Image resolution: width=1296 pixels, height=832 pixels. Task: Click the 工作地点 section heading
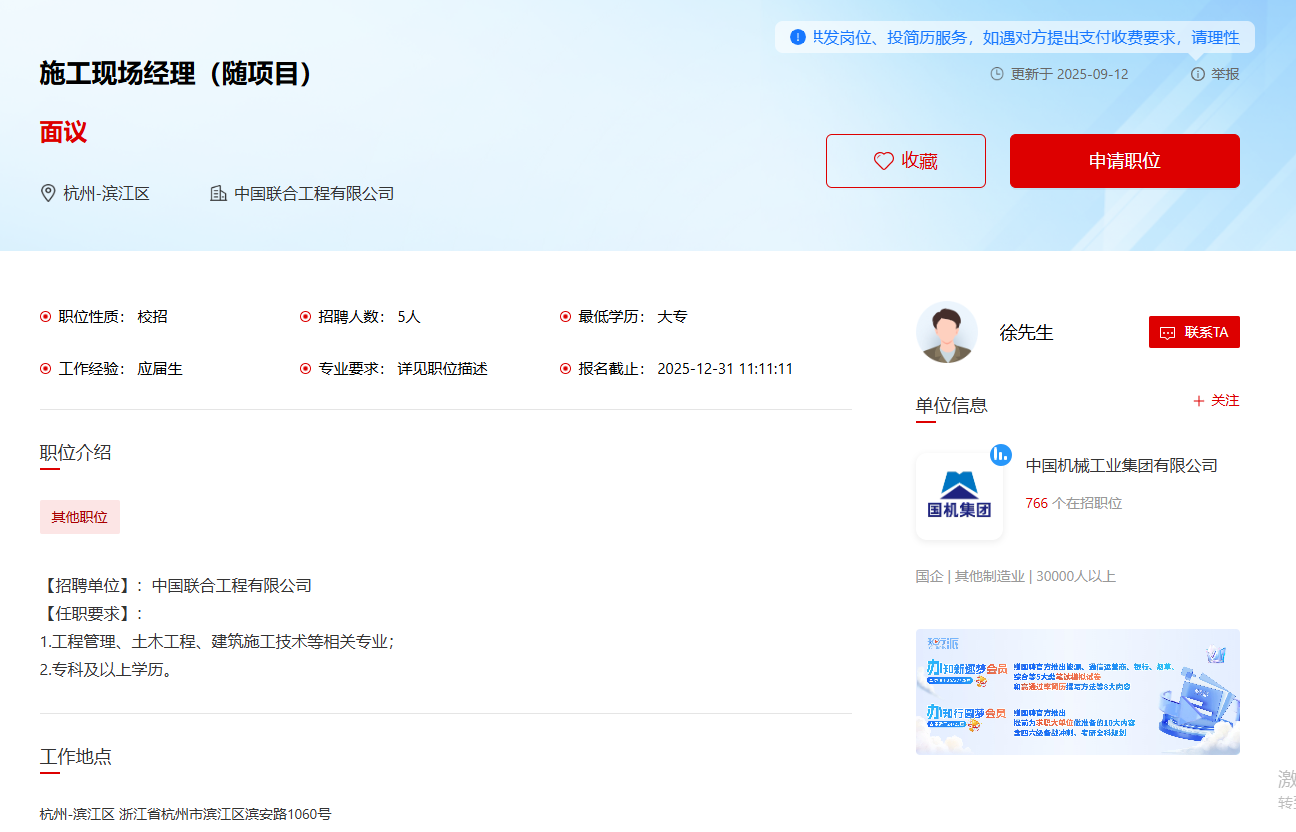pos(76,757)
